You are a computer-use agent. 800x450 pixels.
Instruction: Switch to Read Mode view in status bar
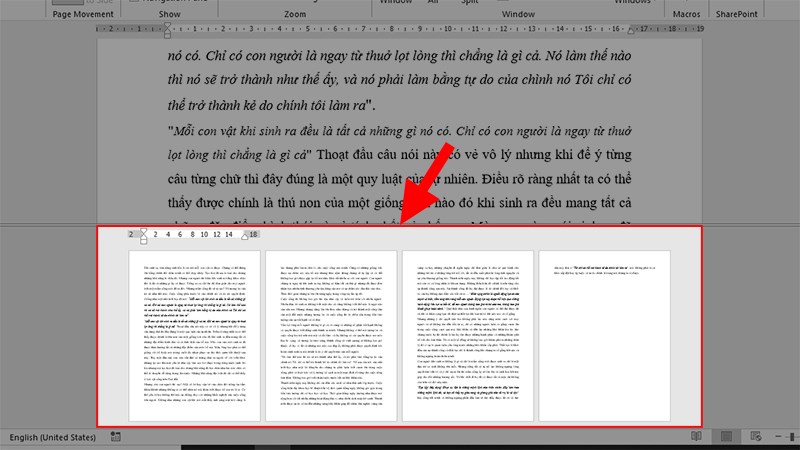(696, 438)
